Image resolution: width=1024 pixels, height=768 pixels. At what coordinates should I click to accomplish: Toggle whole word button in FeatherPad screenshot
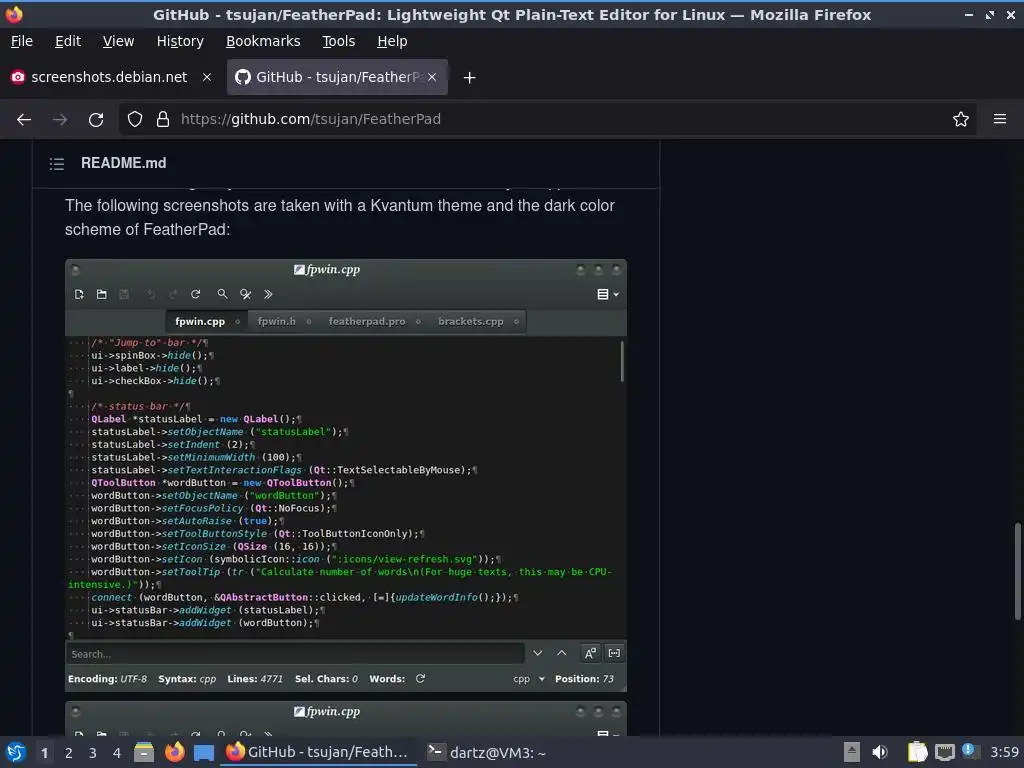pos(615,653)
